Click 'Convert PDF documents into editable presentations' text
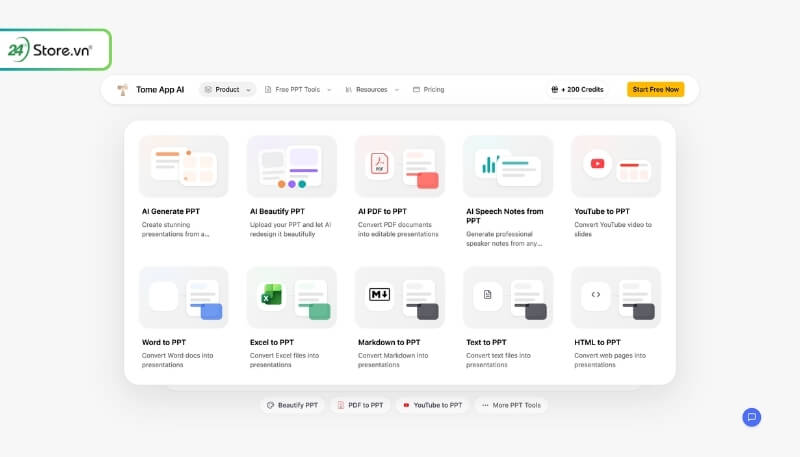This screenshot has height=457, width=800. [398, 229]
